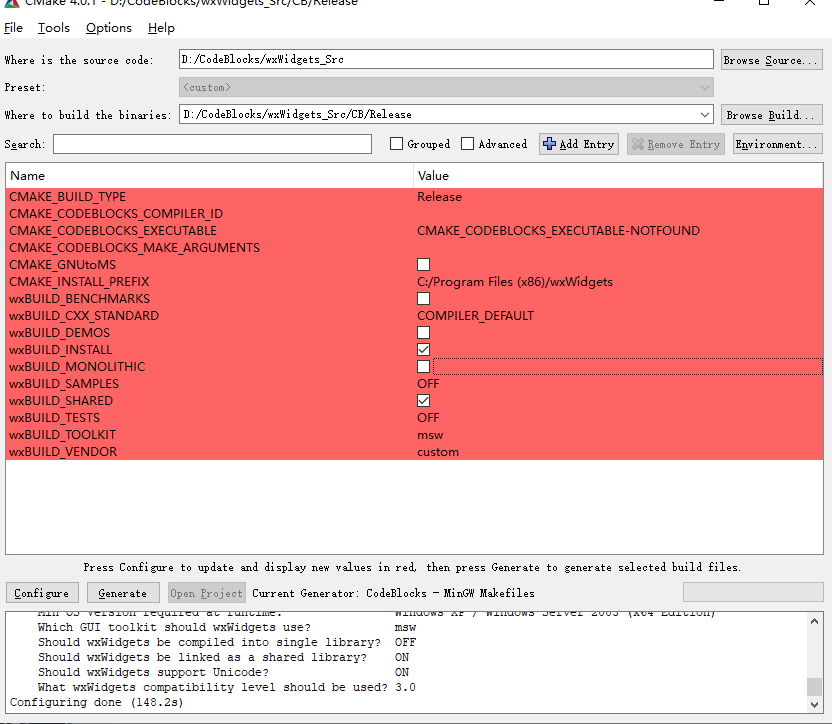Viewport: 832px width, 724px height.
Task: Select the CMAKE_INSTALL_PREFIX path value
Action: (x=515, y=281)
